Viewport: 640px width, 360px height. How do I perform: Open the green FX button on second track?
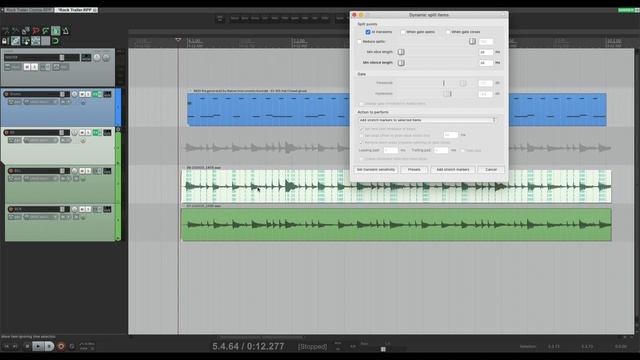tap(97, 133)
